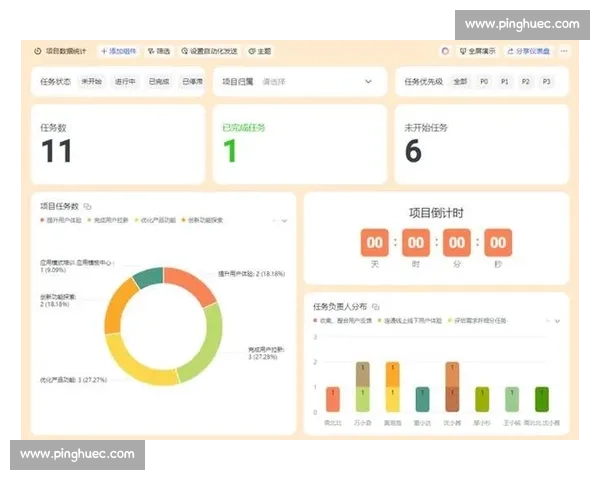600x480 pixels.
Task: Toggle the 提升用户体验 legend item
Action: (61, 220)
